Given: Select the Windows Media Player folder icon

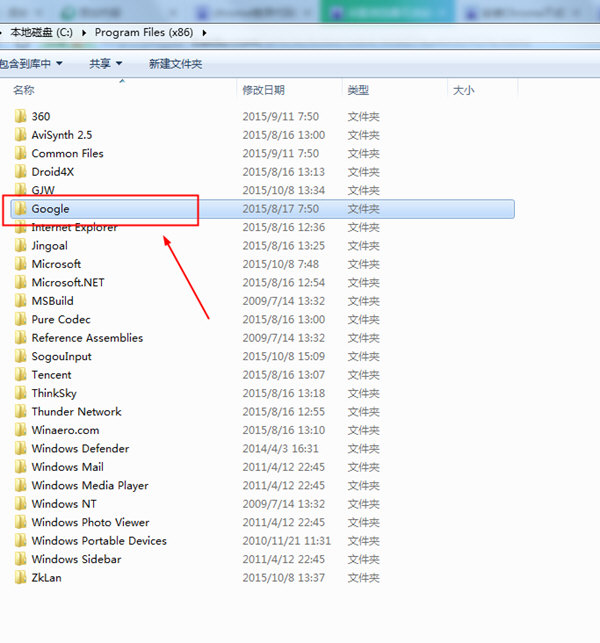Looking at the screenshot, I should pyautogui.click(x=21, y=486).
